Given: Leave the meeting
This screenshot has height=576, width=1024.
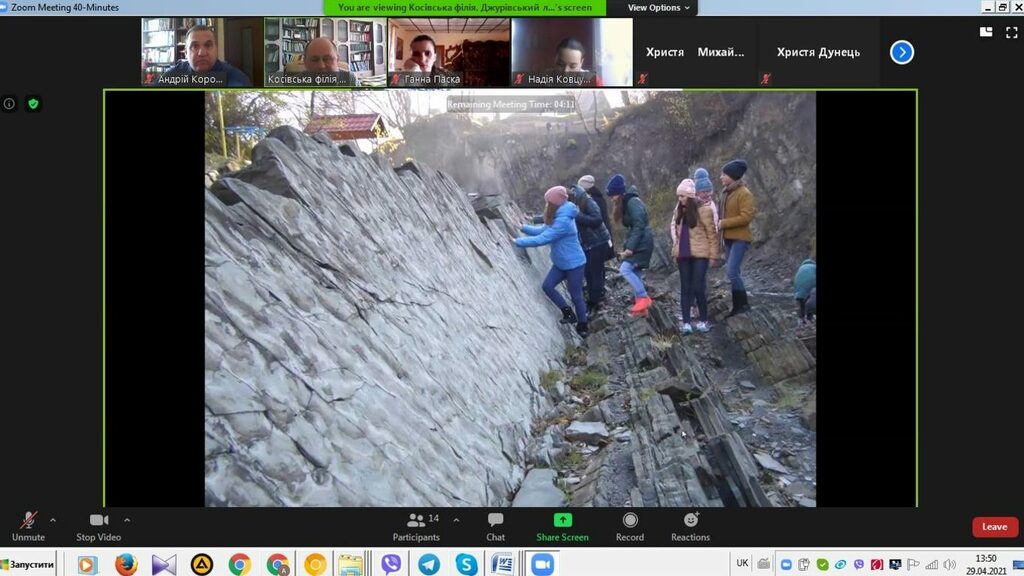Looking at the screenshot, I should pos(994,527).
